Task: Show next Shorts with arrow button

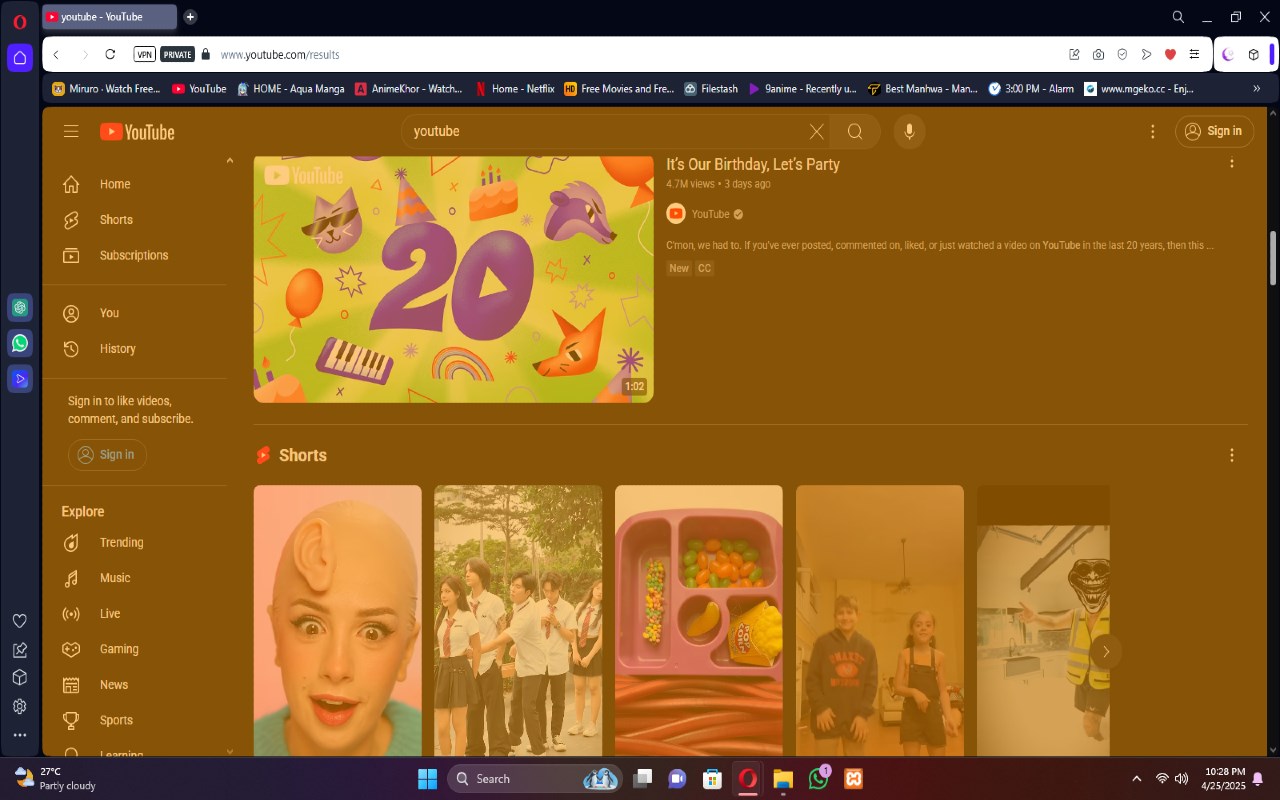Action: pyautogui.click(x=1106, y=652)
